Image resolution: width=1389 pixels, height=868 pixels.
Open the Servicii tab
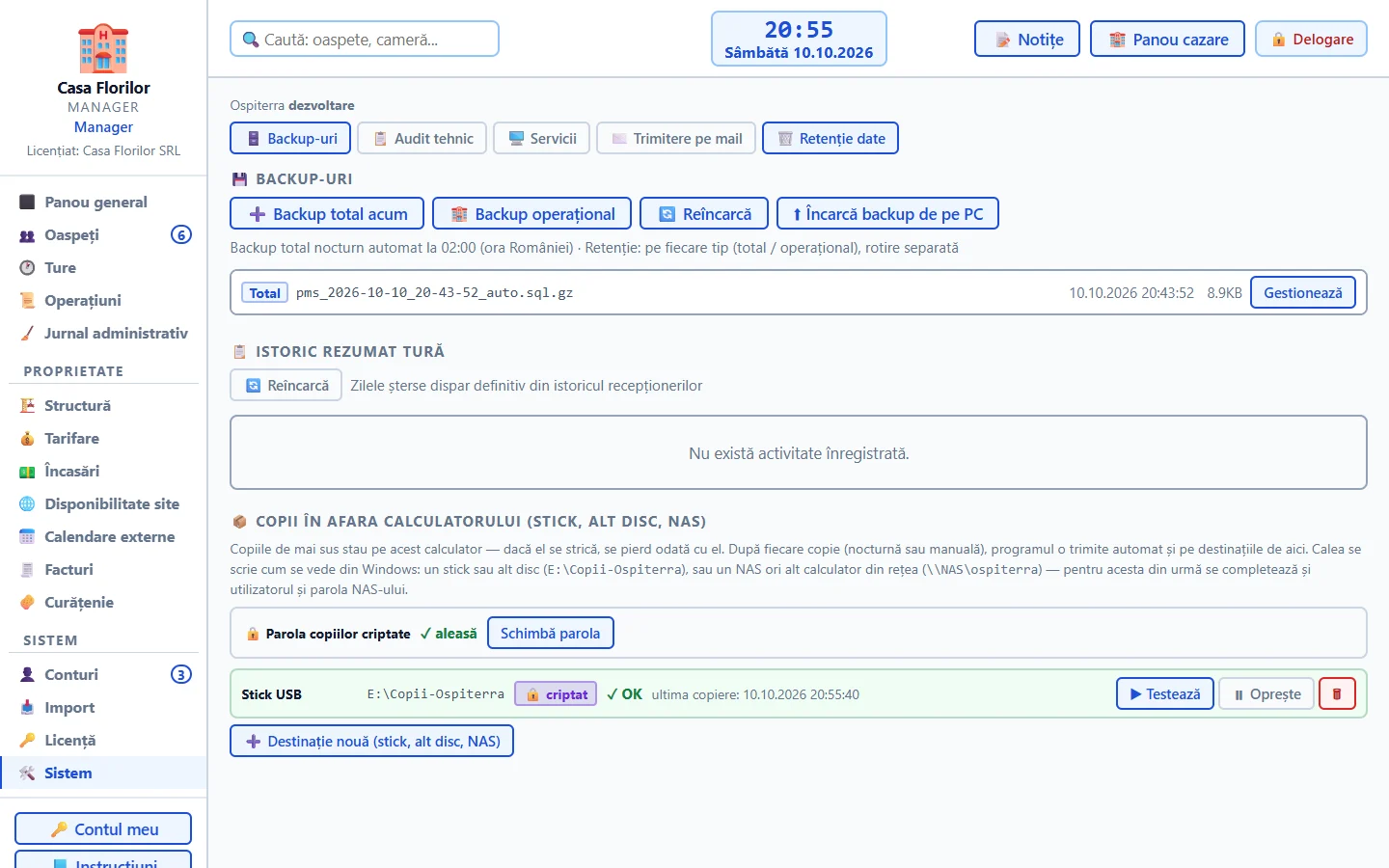pyautogui.click(x=541, y=138)
